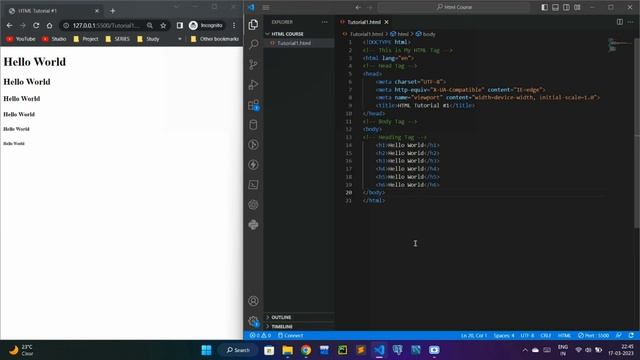The width and height of the screenshot is (640, 360).
Task: Change encoding via UTF-8 status item
Action: [x=527, y=336]
